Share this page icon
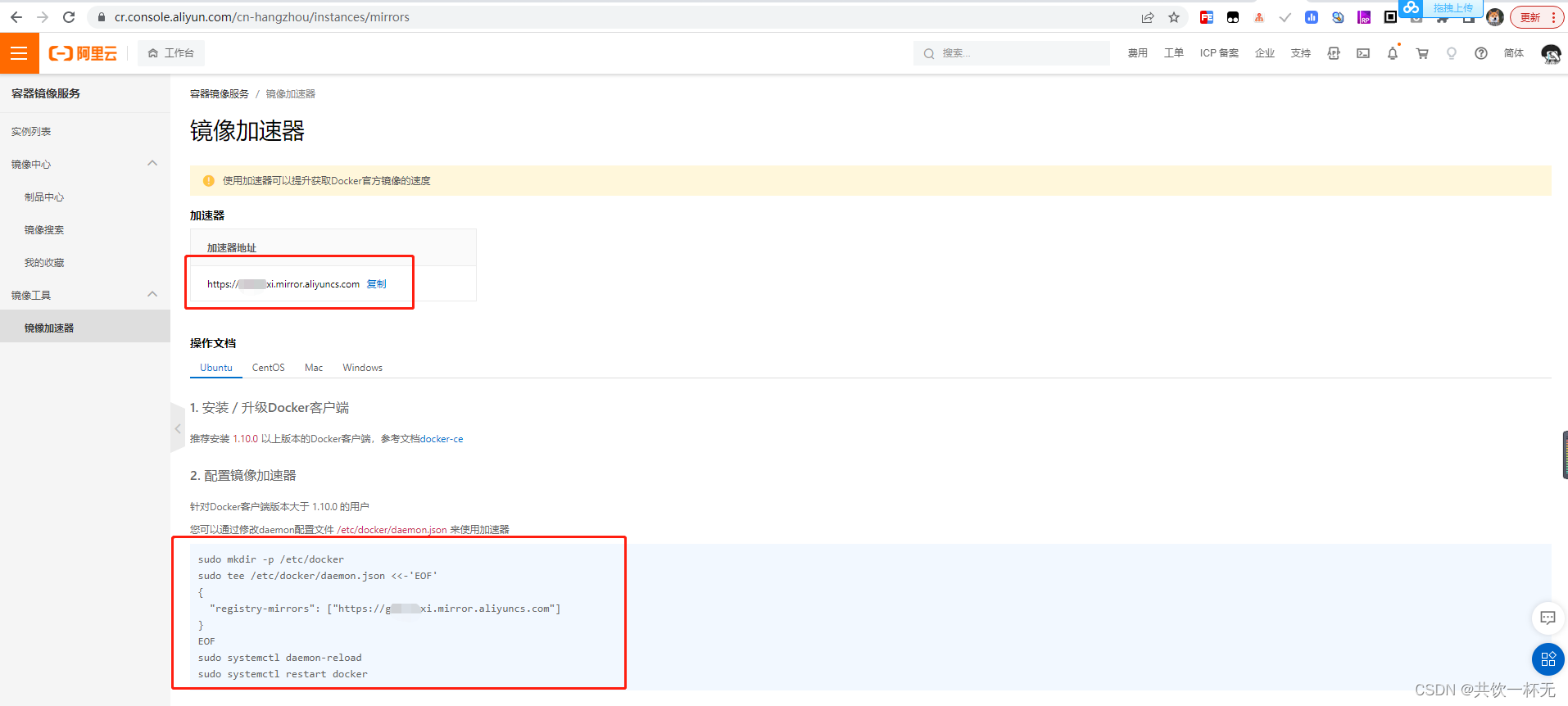 (1148, 17)
